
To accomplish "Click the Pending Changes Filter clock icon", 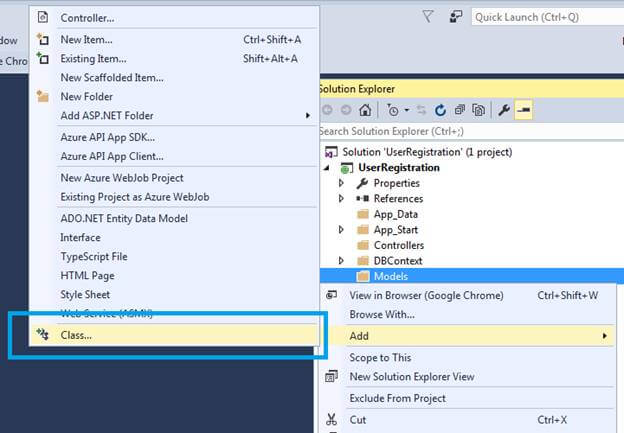I will pyautogui.click(x=393, y=110).
